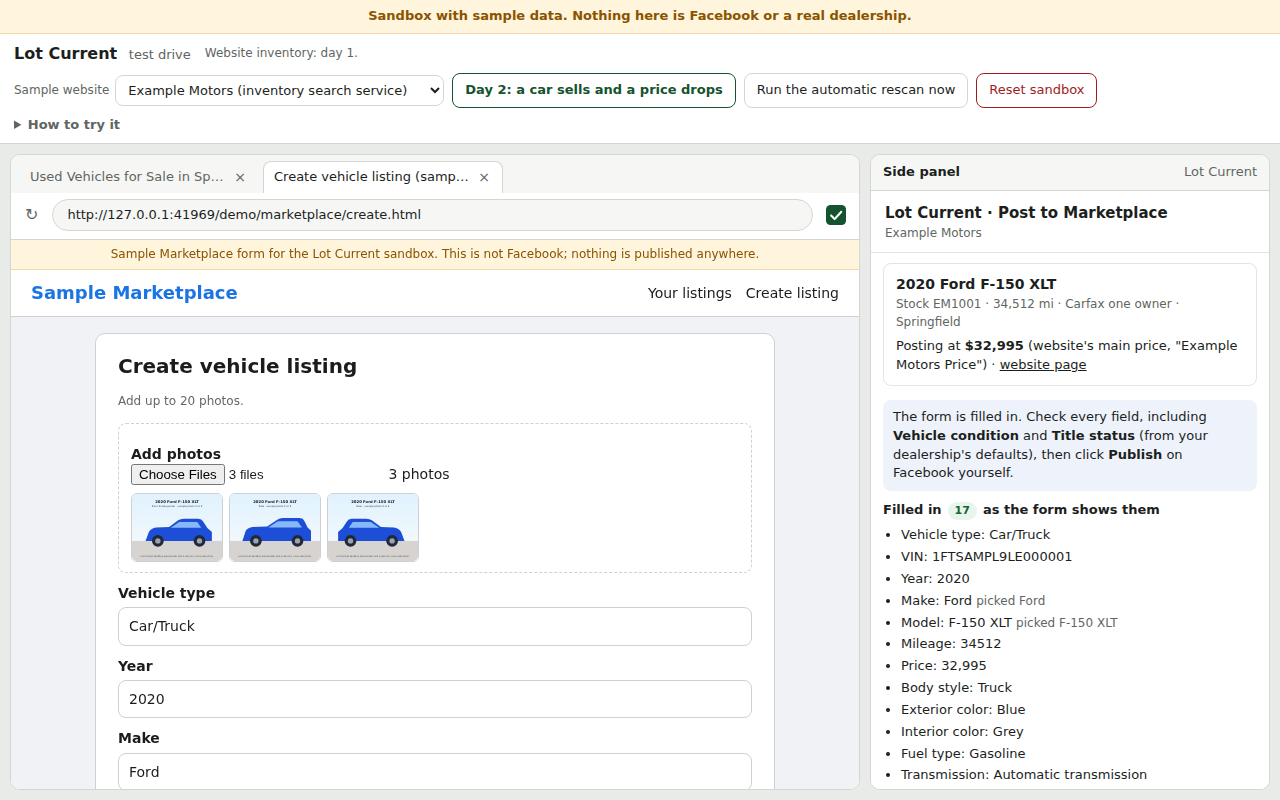Click the Reset sandbox button

[x=1036, y=90]
